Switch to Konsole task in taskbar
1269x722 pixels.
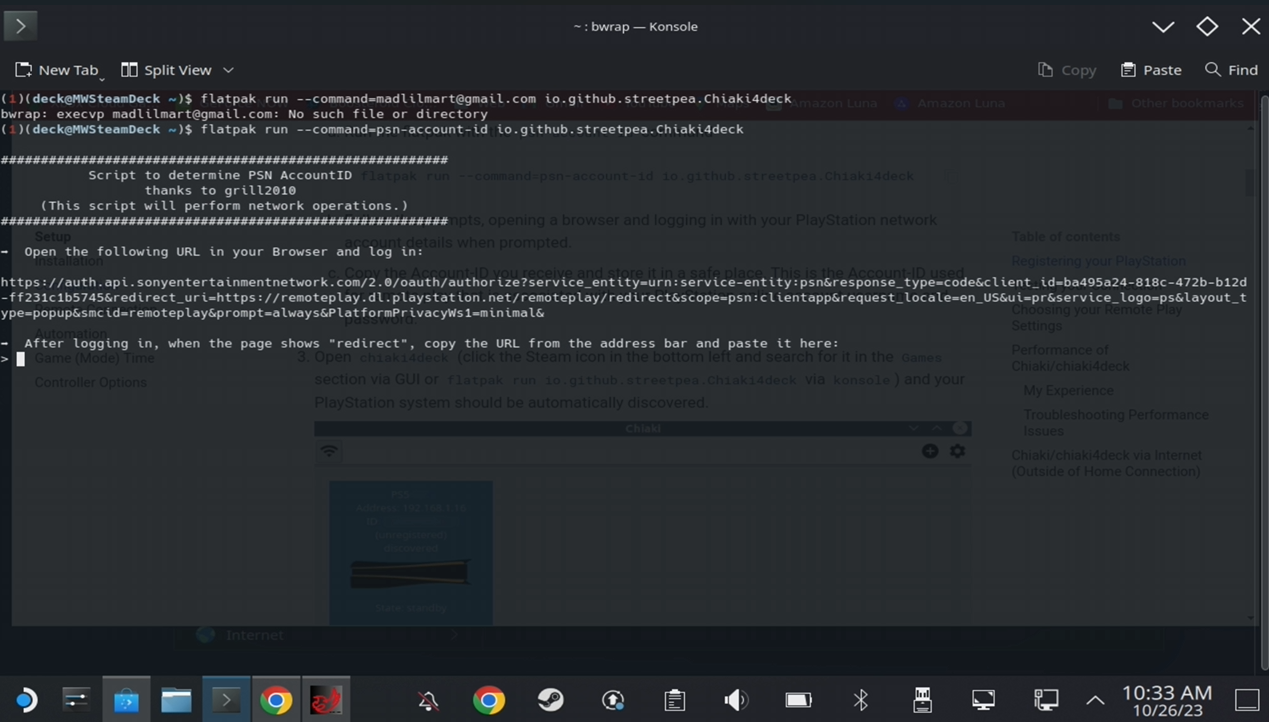226,700
